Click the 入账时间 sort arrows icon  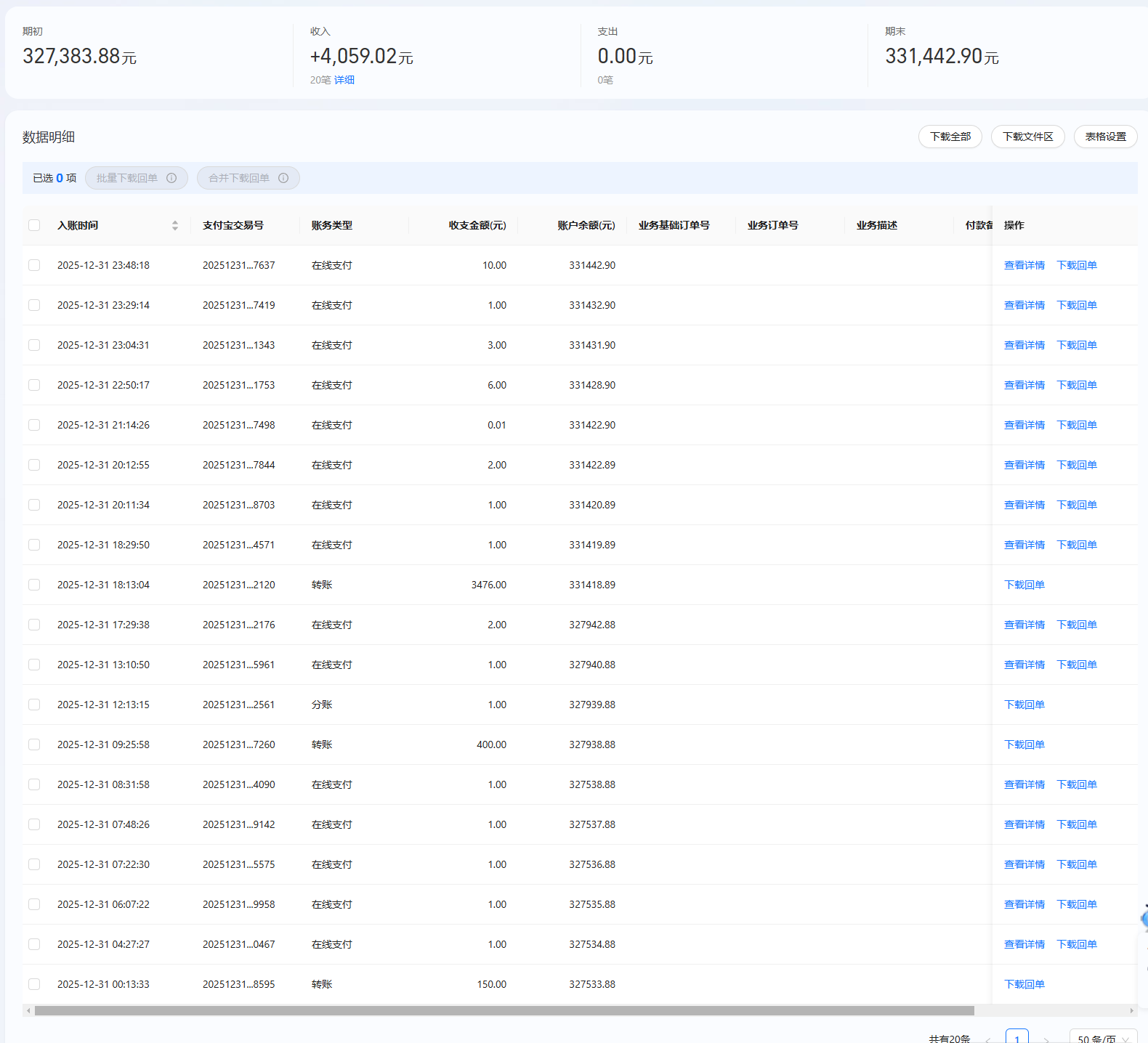[175, 225]
